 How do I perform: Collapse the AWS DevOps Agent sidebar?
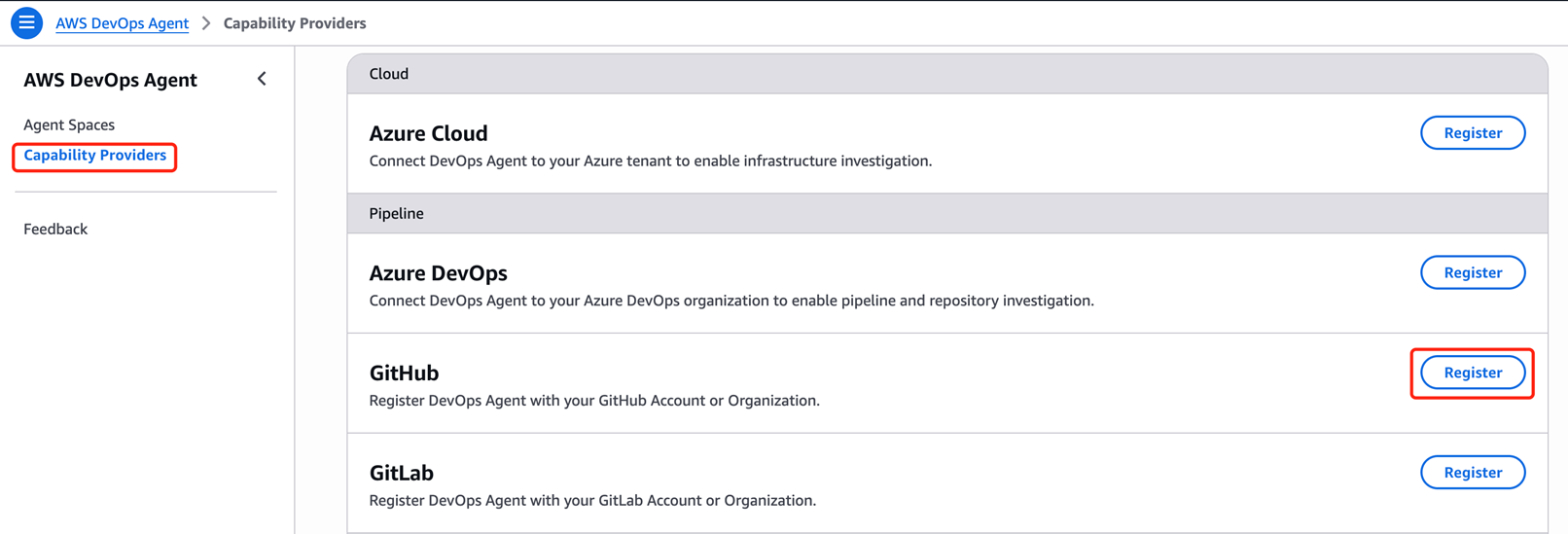pos(262,79)
